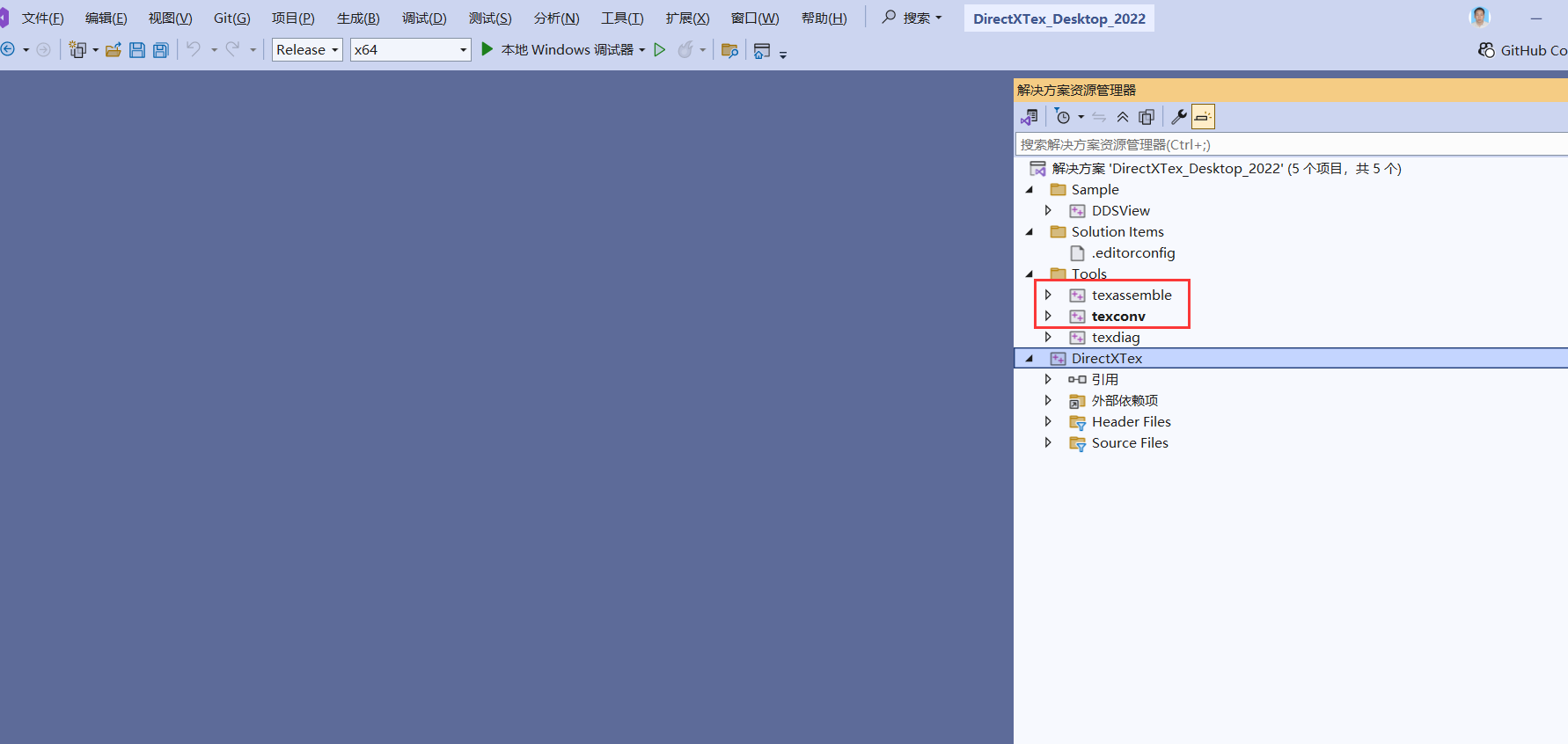This screenshot has height=744, width=1568.
Task: Click the GitHub Copilot icon
Action: [x=1486, y=50]
